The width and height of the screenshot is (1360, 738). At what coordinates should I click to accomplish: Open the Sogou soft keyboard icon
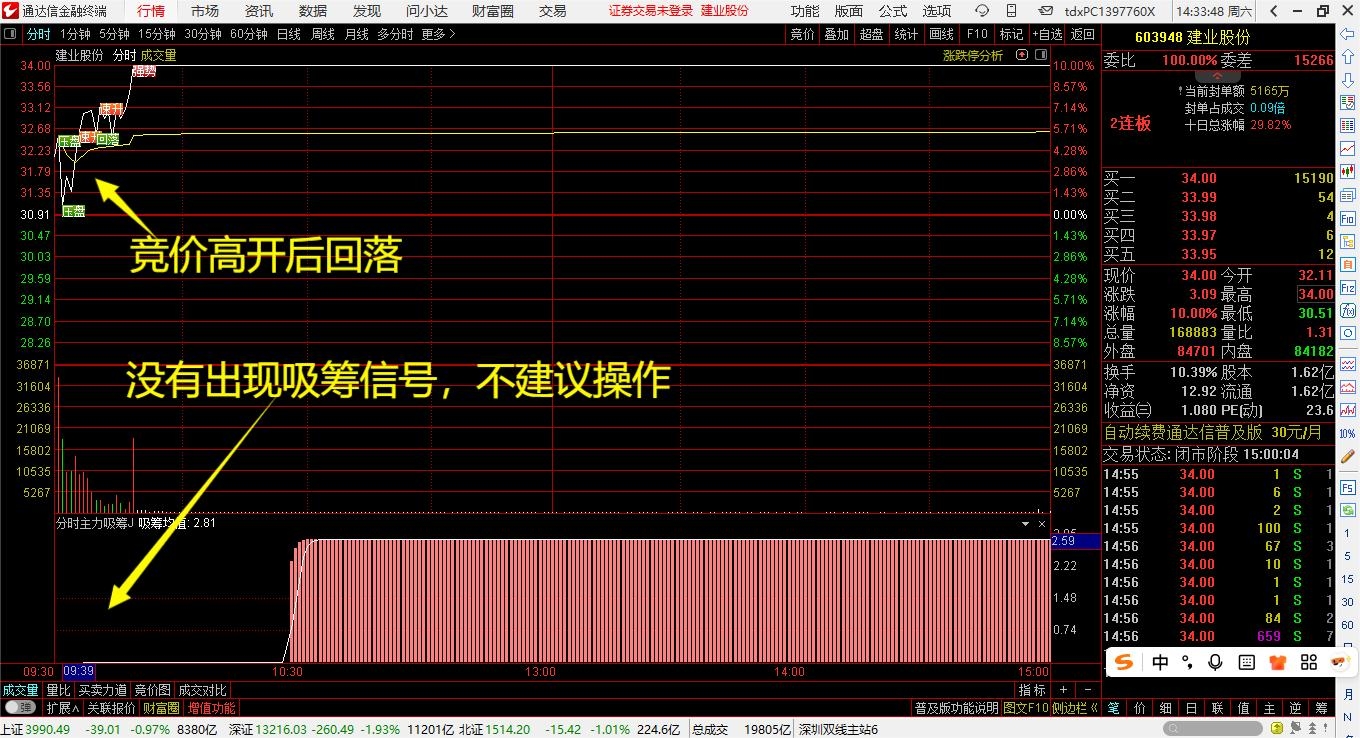coord(1247,662)
